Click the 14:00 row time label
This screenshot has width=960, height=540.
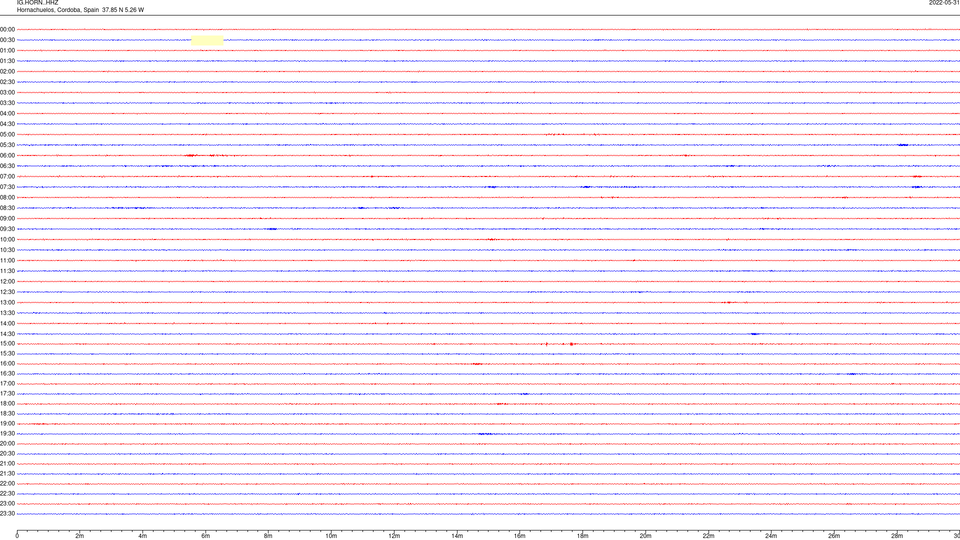pos(7,324)
